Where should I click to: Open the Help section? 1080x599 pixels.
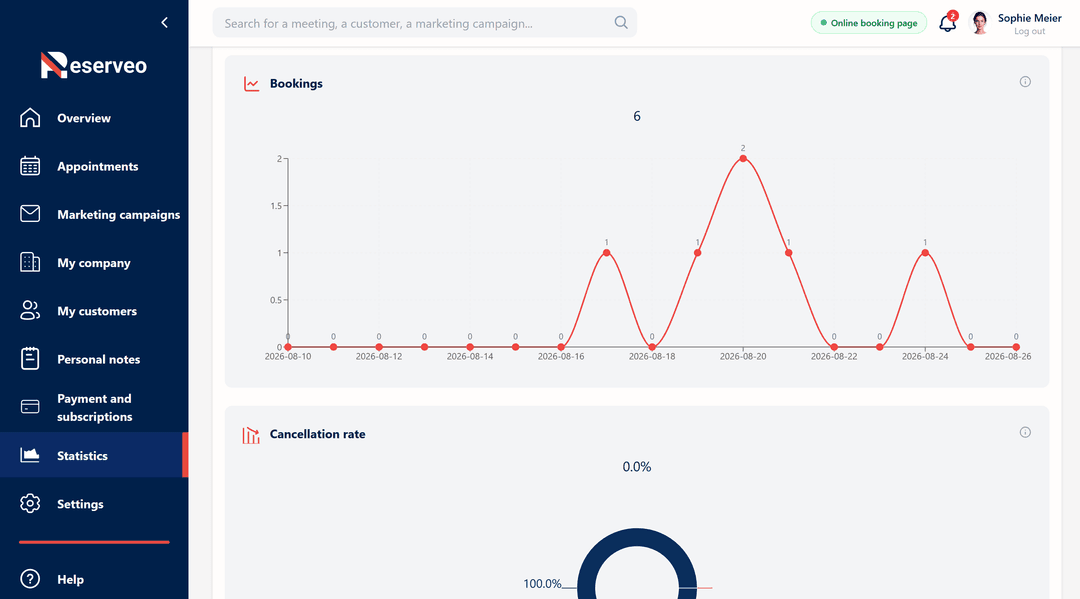point(70,580)
